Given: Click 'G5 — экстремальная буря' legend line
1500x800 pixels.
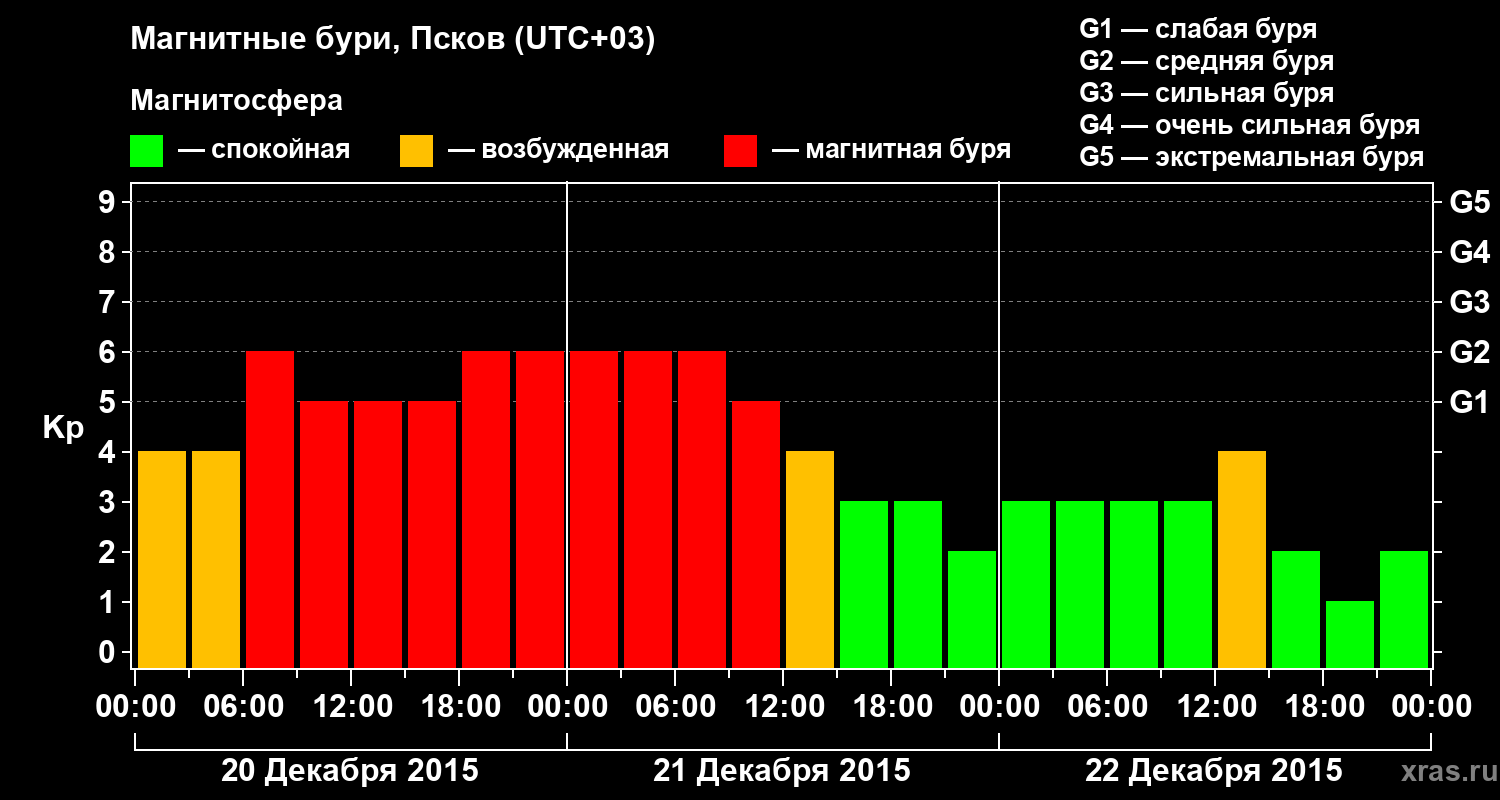Looking at the screenshot, I should tap(1252, 158).
